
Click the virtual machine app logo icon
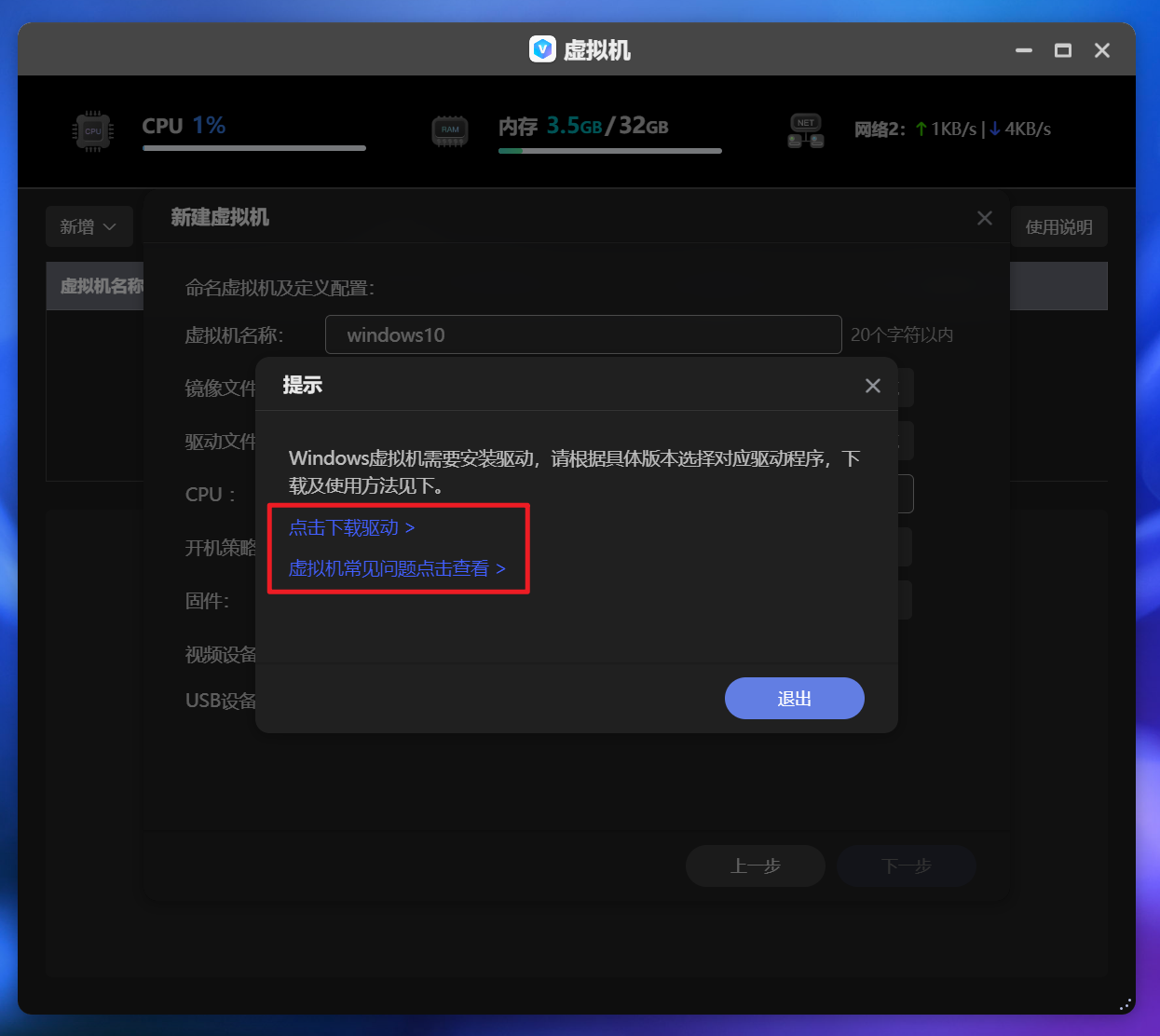(x=542, y=49)
